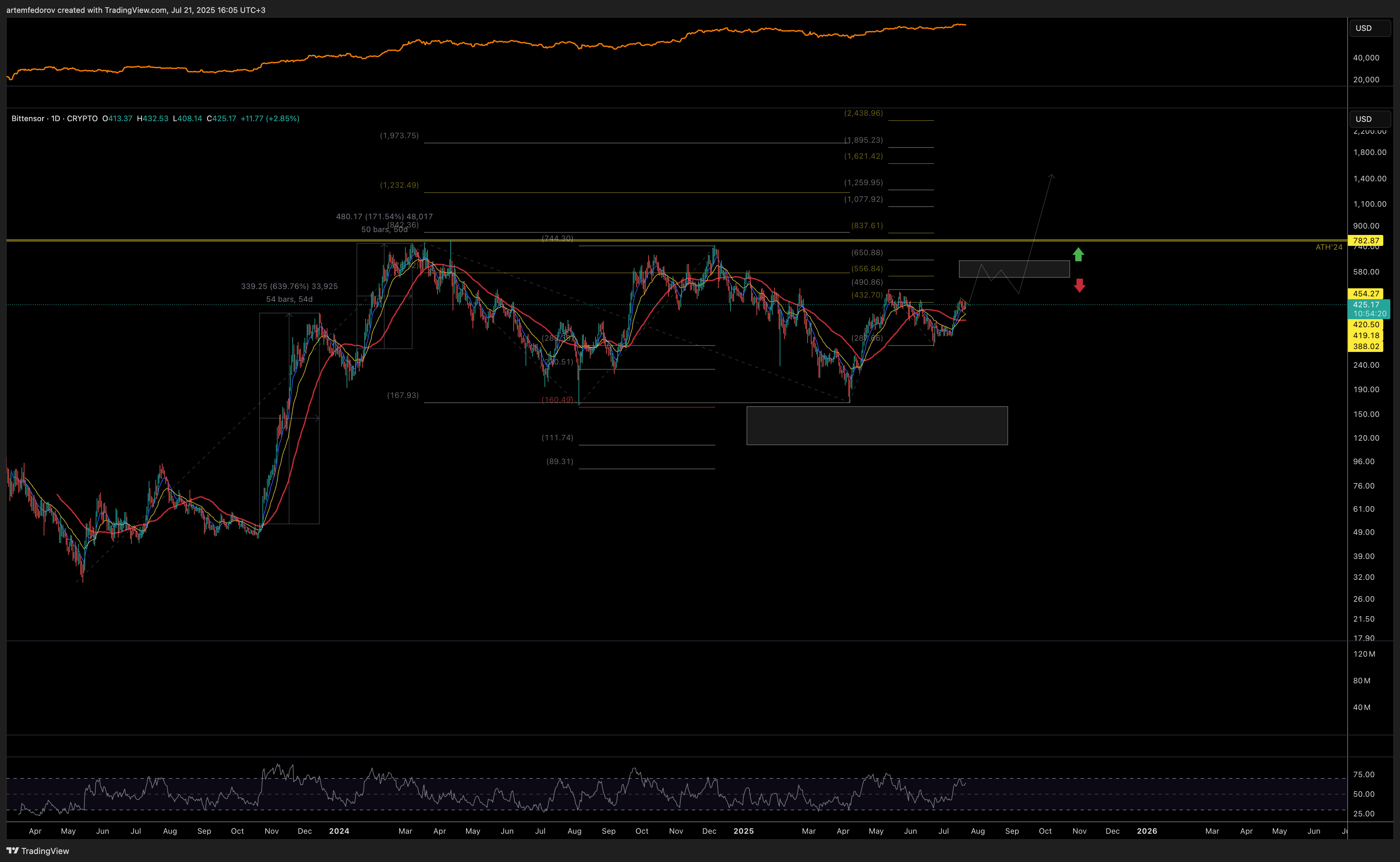Click the (556.84) level label
Viewport: 1400px width, 862px height.
(867, 268)
